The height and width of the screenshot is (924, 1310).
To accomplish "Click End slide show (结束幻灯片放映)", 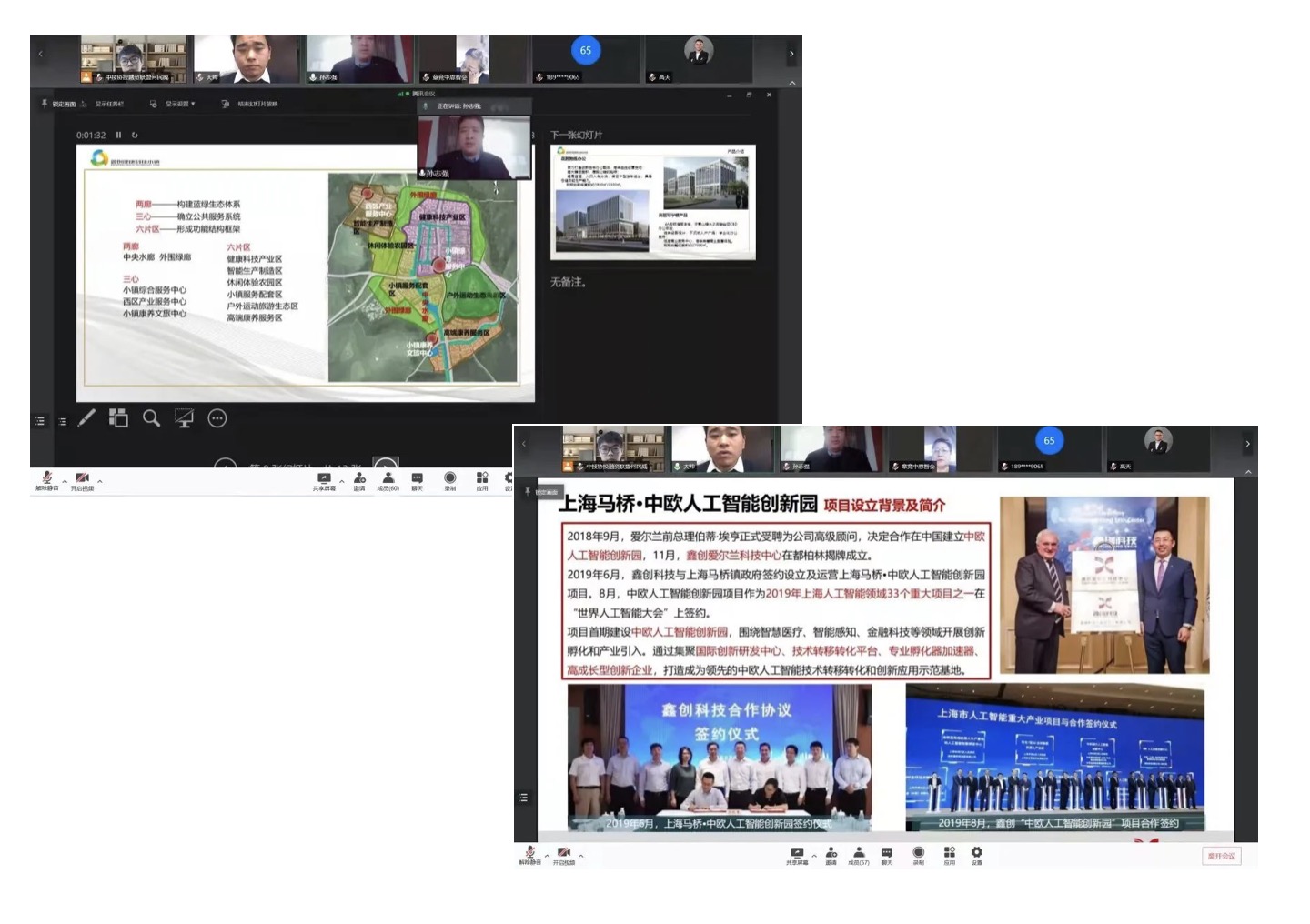I will pyautogui.click(x=250, y=104).
